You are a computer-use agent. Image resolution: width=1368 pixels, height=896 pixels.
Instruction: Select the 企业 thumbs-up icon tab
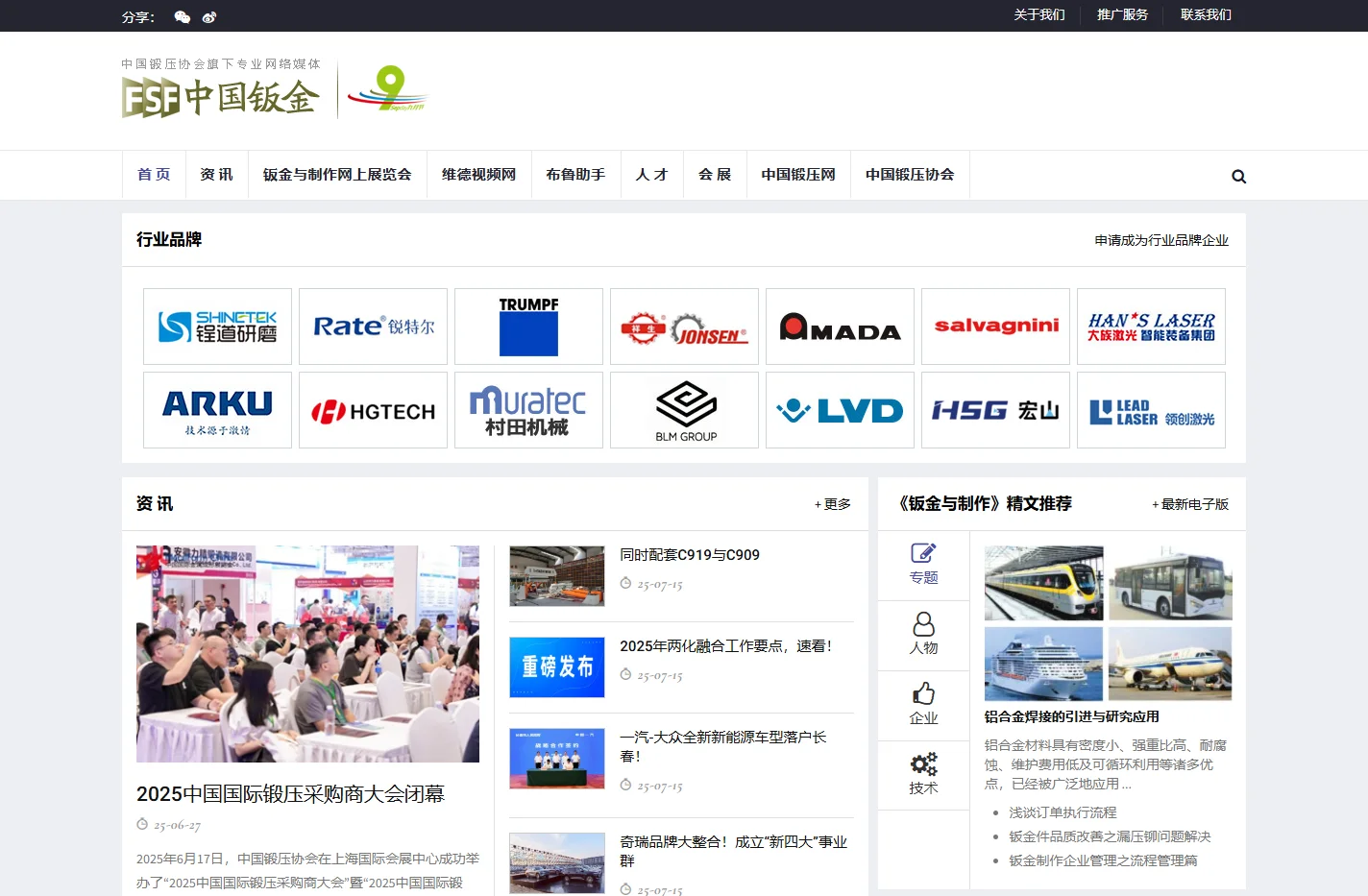[x=923, y=706]
